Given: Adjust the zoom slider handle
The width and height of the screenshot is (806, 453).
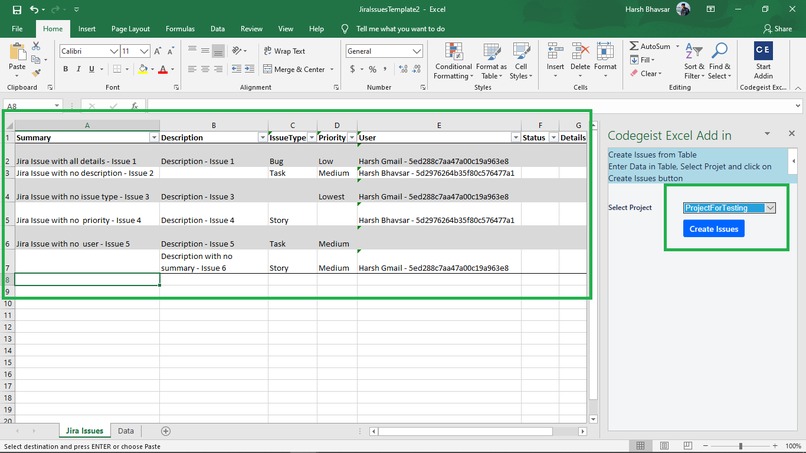Looking at the screenshot, I should [740, 446].
